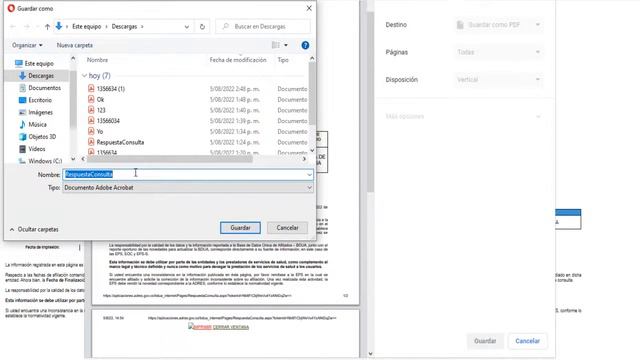Click the sidebar scroll down arrow
640x360 pixels.
point(73,159)
